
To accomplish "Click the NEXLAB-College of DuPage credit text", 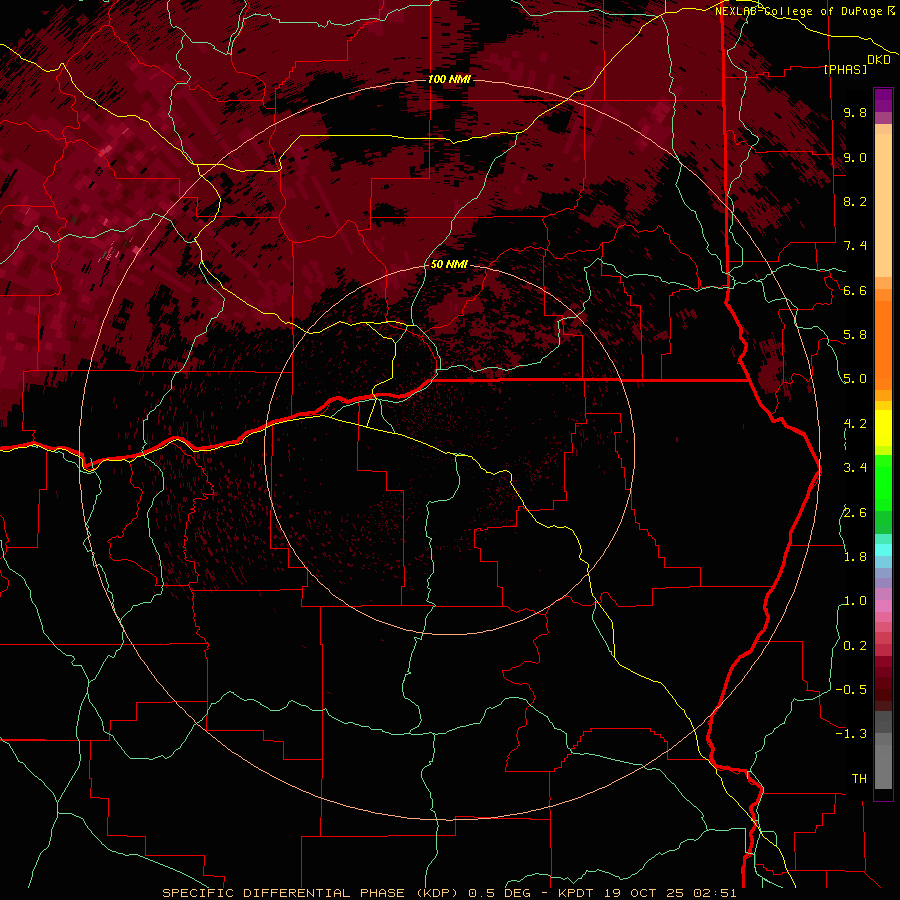I will point(798,11).
